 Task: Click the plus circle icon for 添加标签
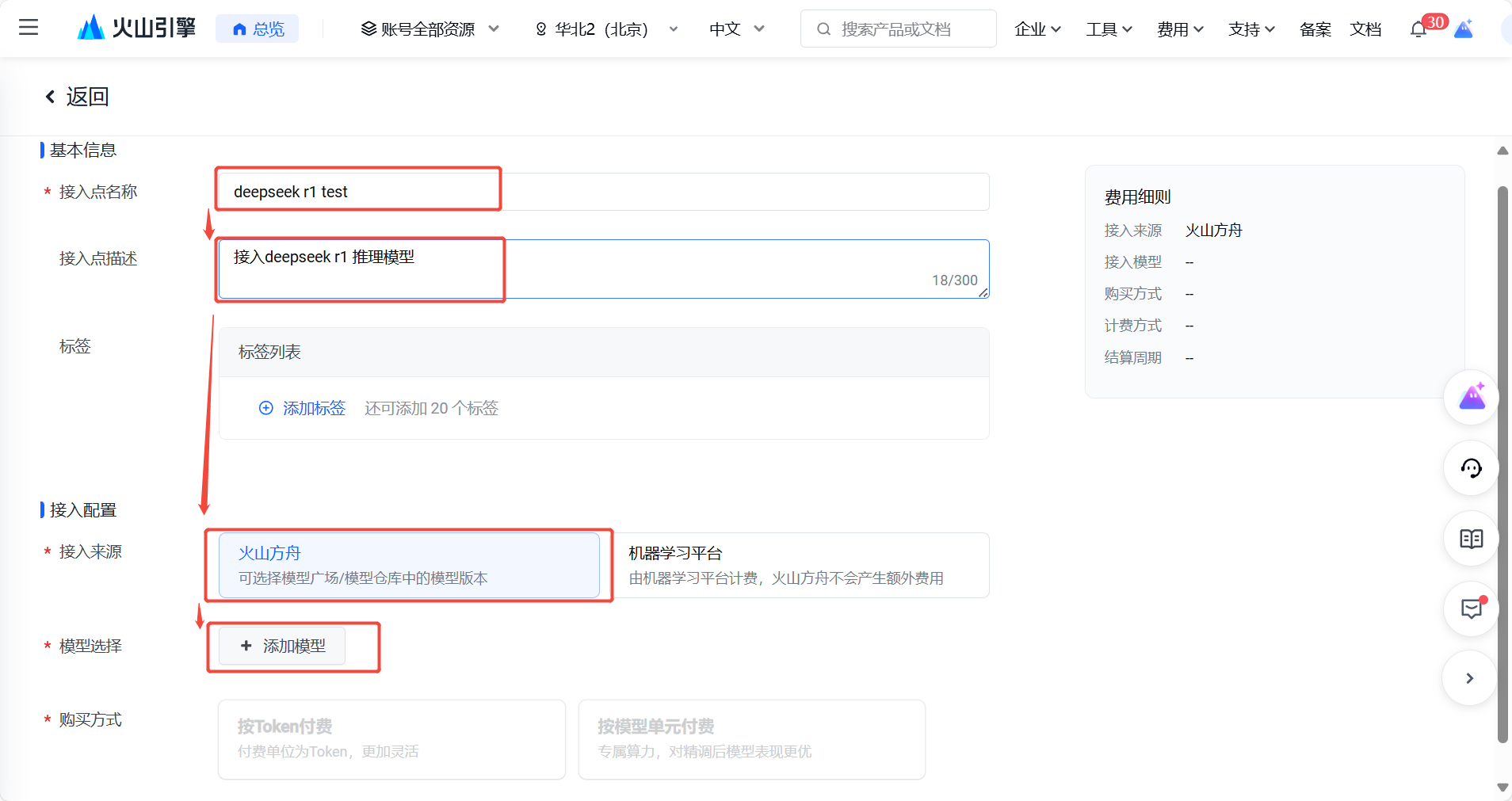coord(266,408)
